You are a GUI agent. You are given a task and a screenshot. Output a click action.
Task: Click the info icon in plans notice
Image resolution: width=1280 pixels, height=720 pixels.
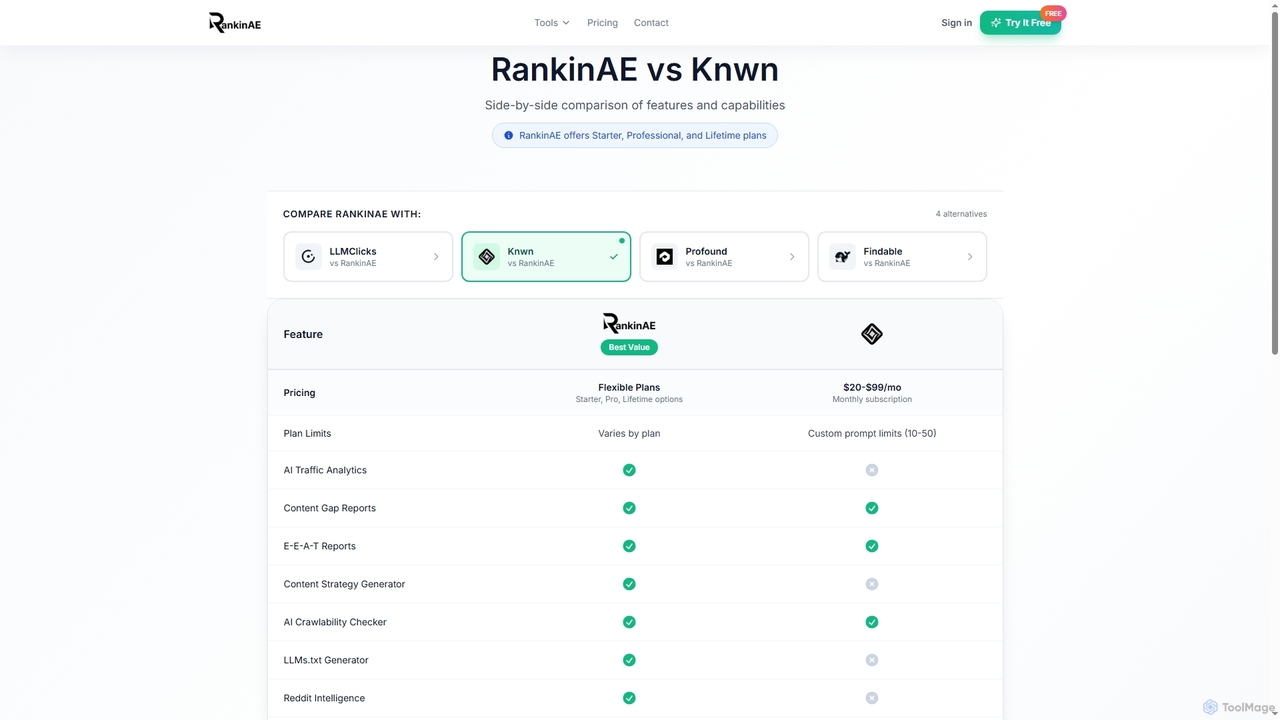pos(508,135)
